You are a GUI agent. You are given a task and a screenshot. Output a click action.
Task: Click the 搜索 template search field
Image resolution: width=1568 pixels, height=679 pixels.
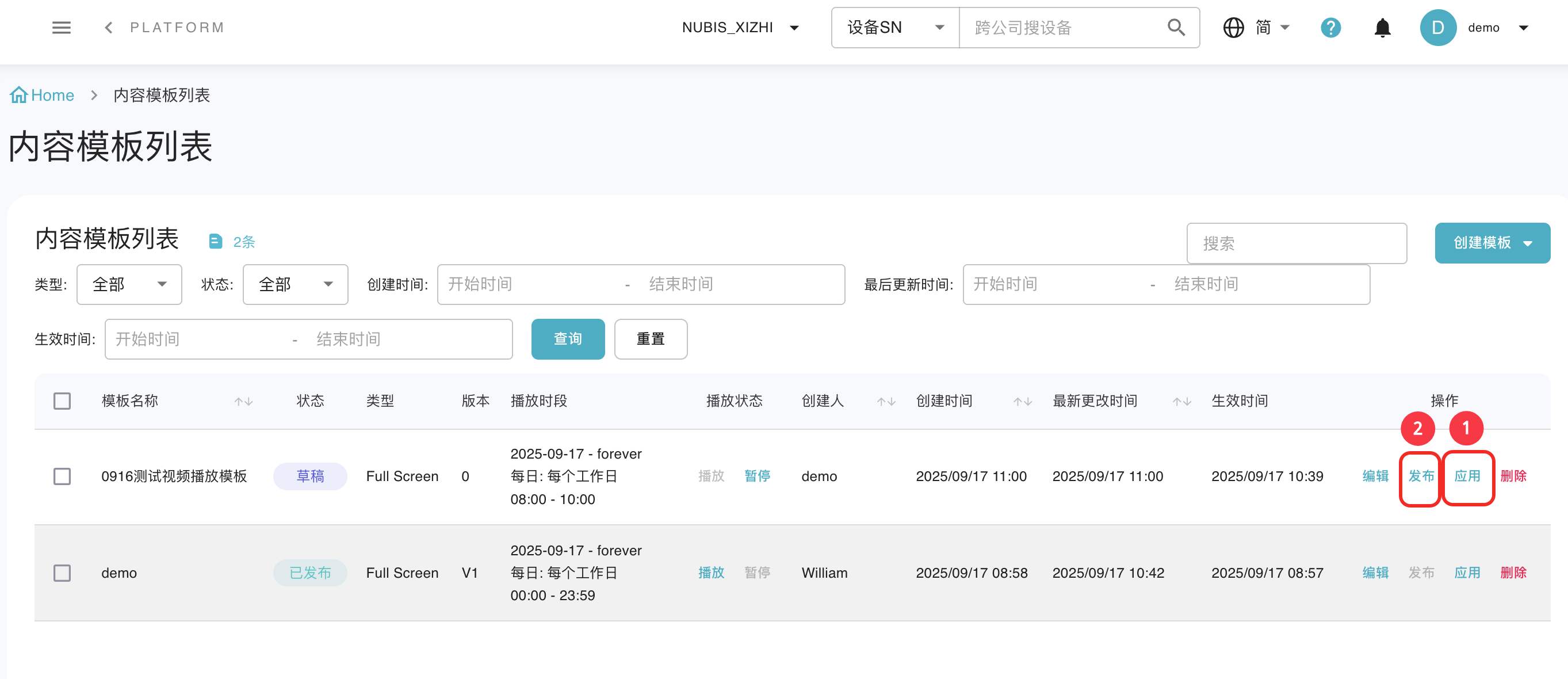tap(1296, 243)
